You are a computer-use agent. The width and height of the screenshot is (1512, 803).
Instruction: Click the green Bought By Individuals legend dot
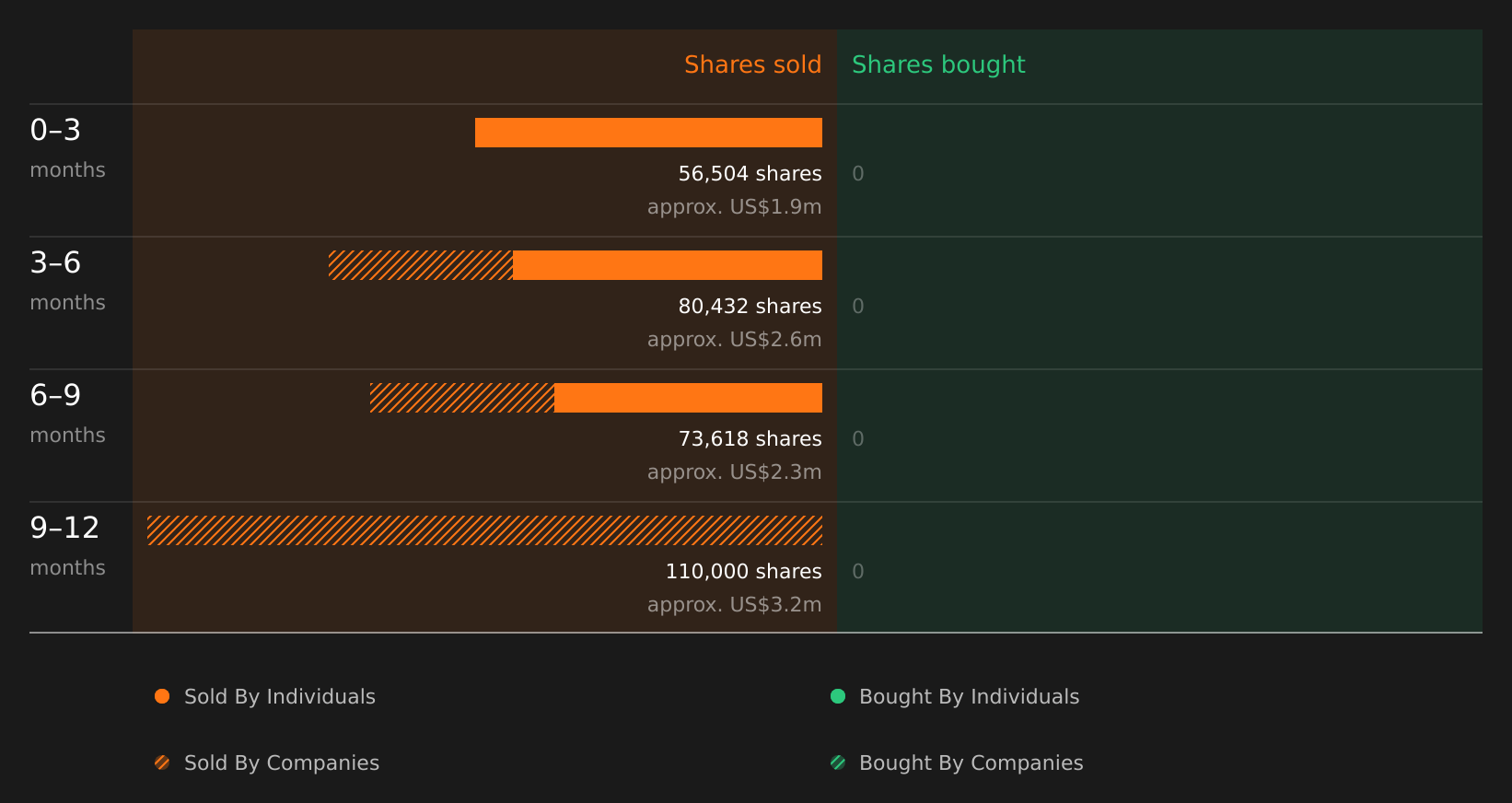[x=838, y=696]
